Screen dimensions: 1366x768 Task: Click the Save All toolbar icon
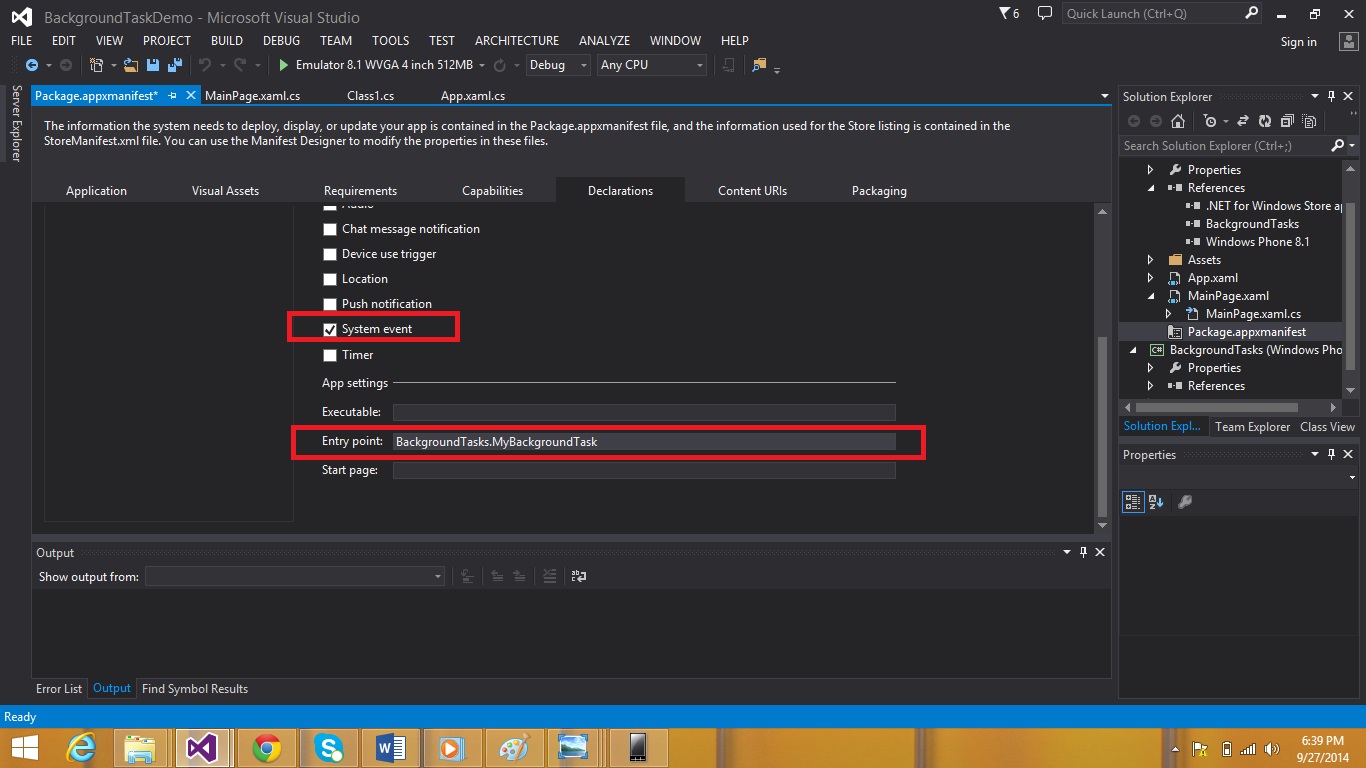pyautogui.click(x=174, y=65)
